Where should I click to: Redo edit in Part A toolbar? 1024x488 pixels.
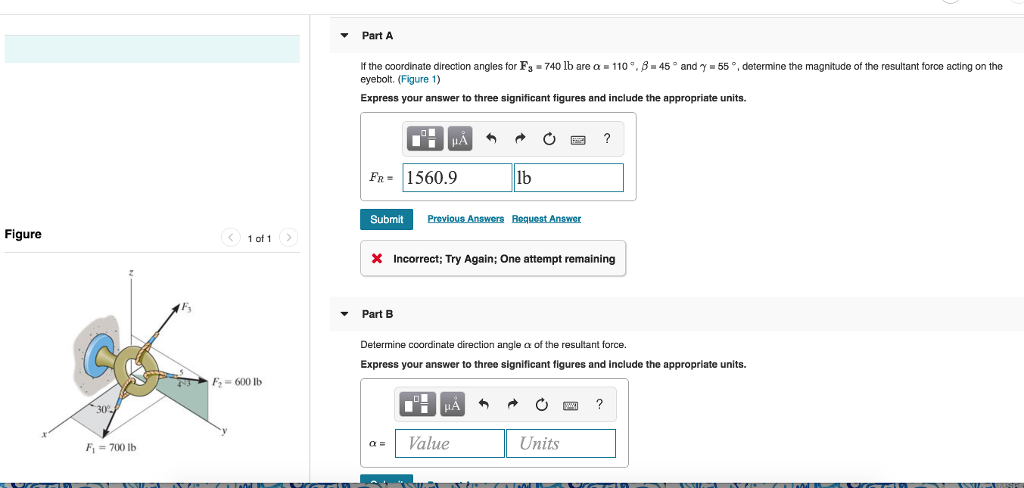tap(520, 138)
